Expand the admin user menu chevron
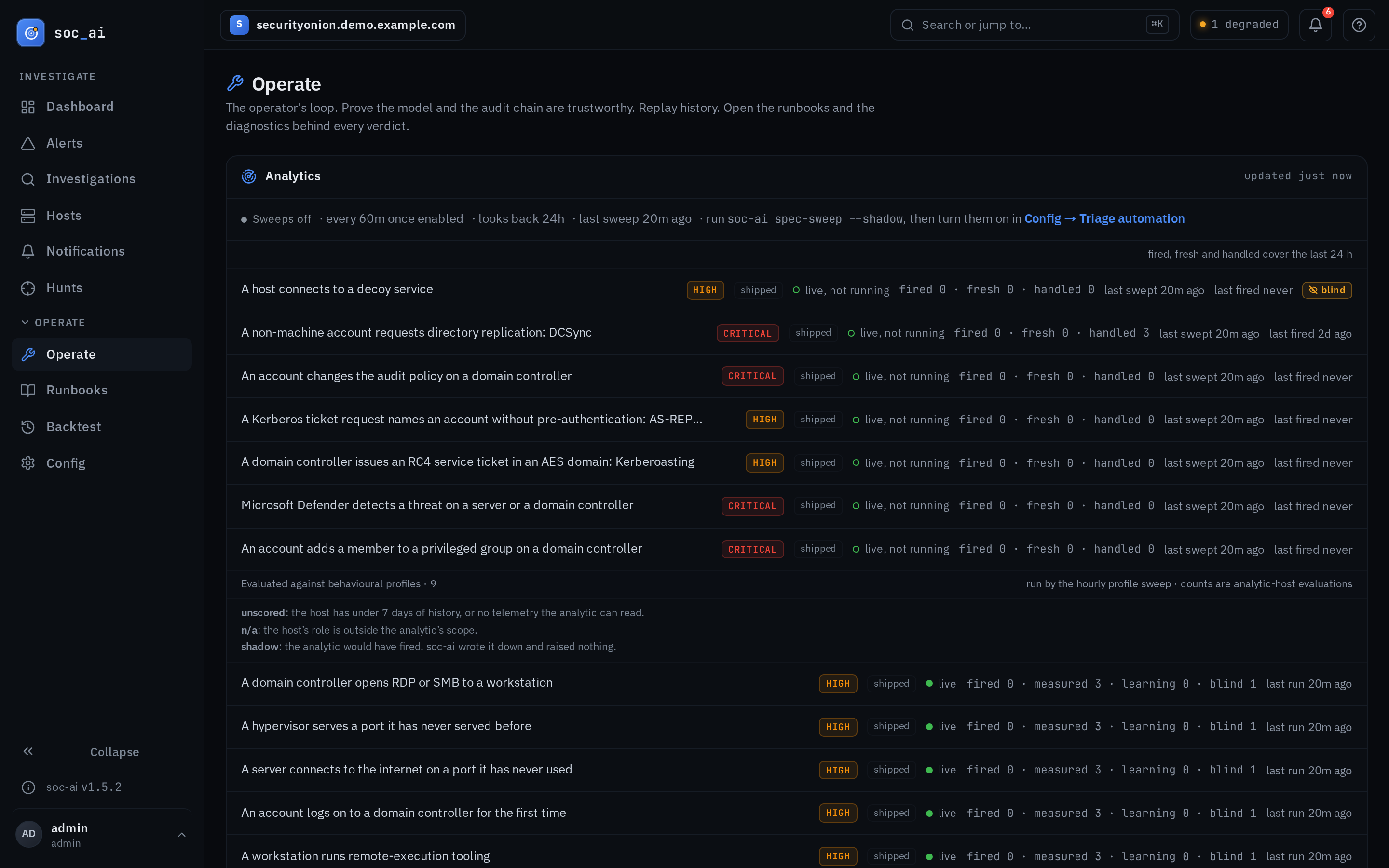This screenshot has height=868, width=1389. coord(181,835)
